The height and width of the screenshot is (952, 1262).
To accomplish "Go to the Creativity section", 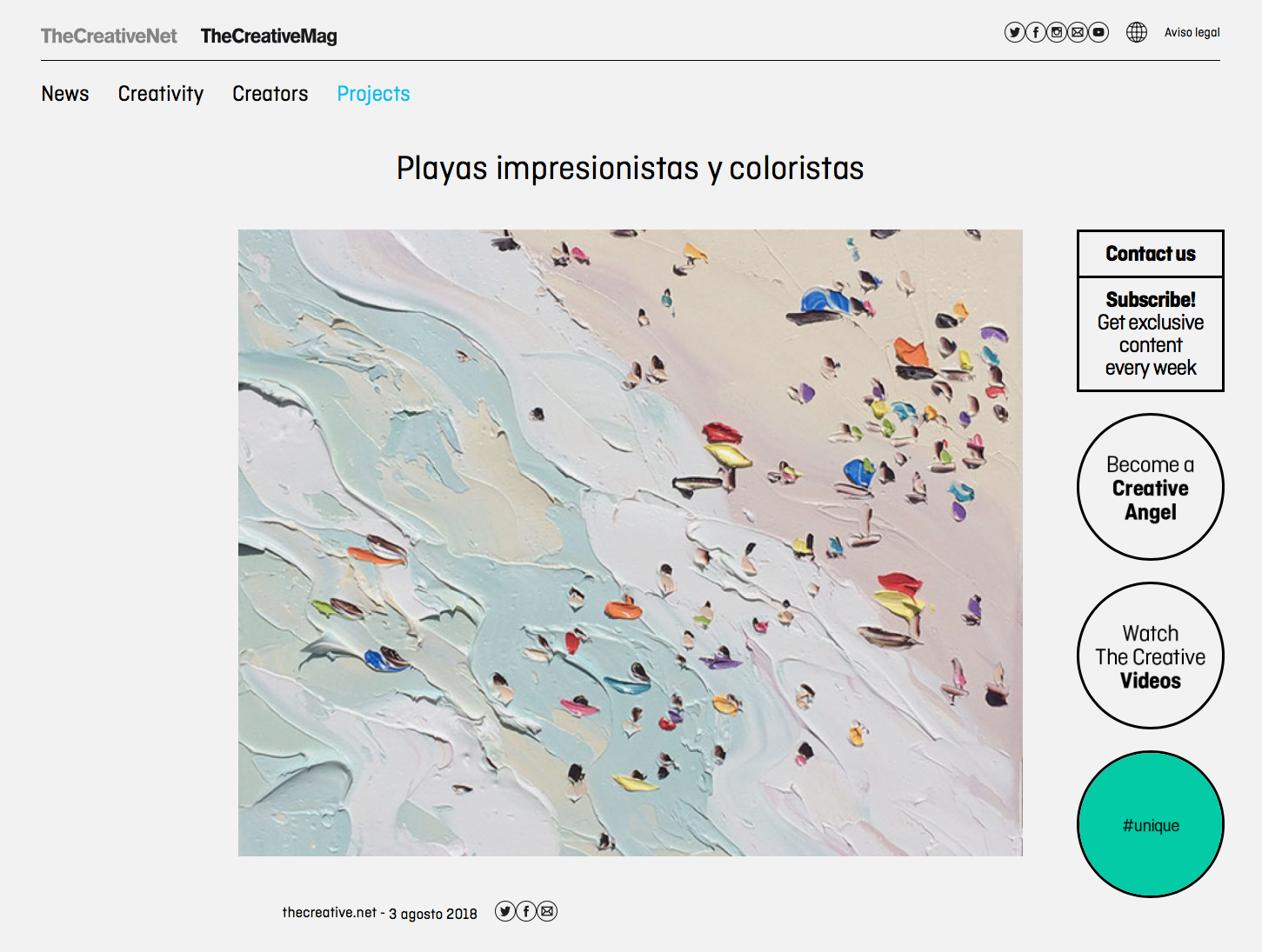I will 161,94.
